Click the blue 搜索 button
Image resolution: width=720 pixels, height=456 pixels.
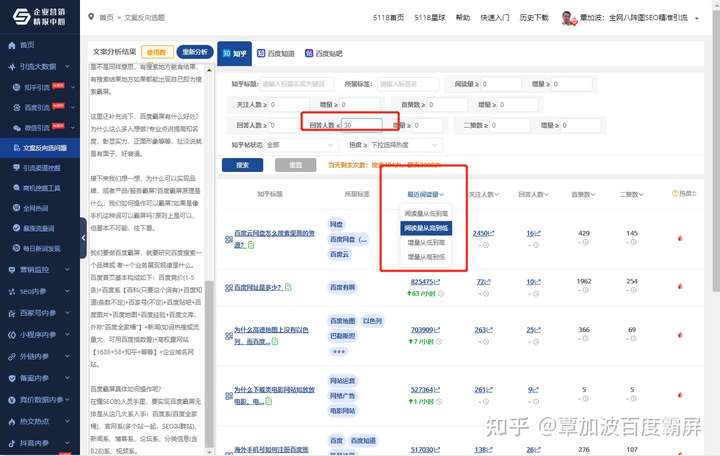pyautogui.click(x=242, y=165)
